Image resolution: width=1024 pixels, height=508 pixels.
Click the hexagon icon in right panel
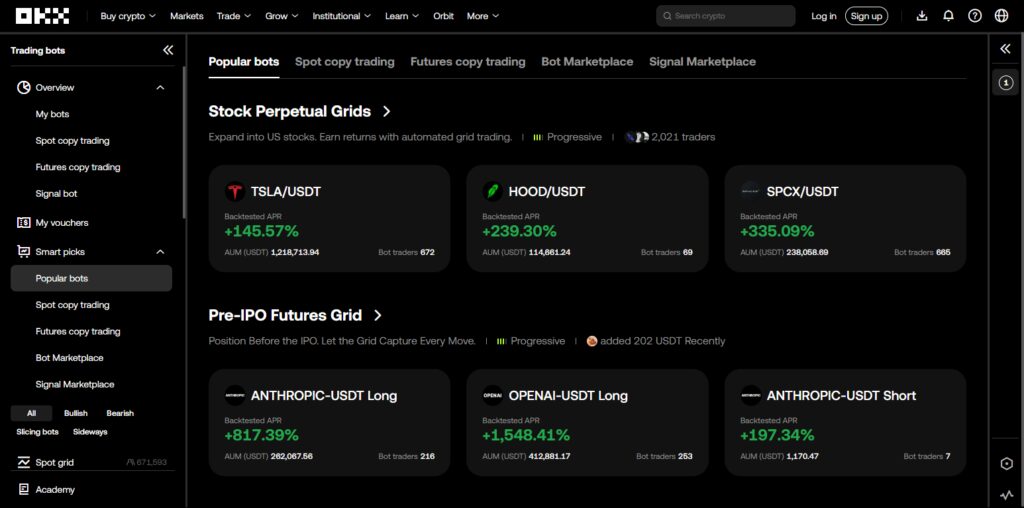[x=1006, y=464]
